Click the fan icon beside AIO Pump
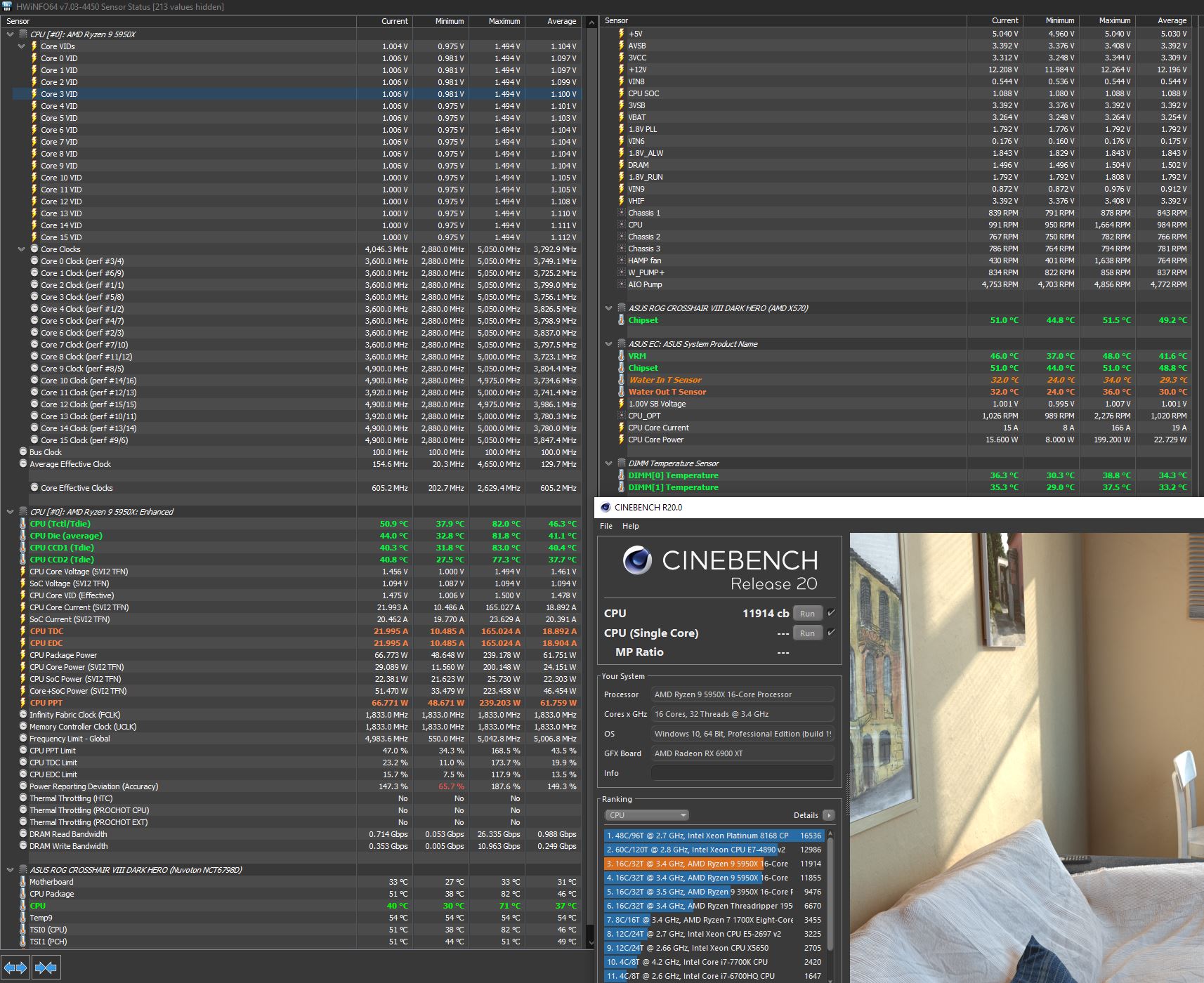 (x=621, y=284)
